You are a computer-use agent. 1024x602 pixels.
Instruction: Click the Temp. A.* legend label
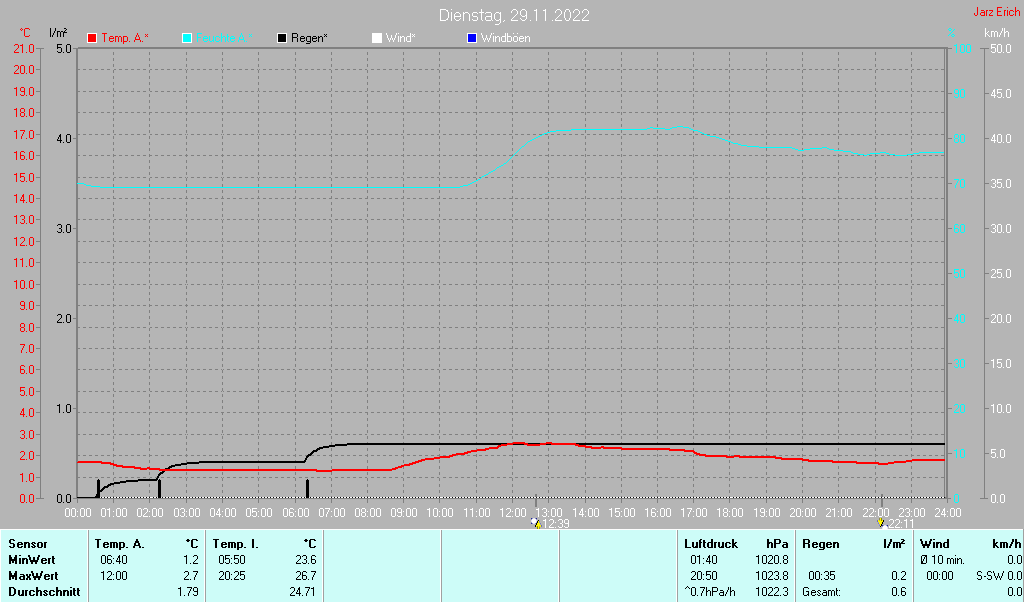click(125, 39)
